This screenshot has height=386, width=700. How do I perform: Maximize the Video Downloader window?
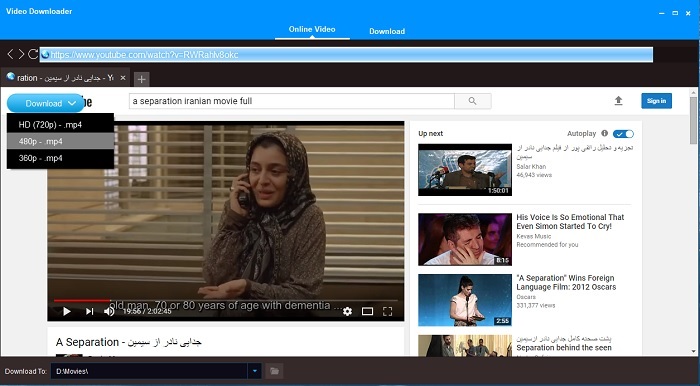(x=675, y=13)
